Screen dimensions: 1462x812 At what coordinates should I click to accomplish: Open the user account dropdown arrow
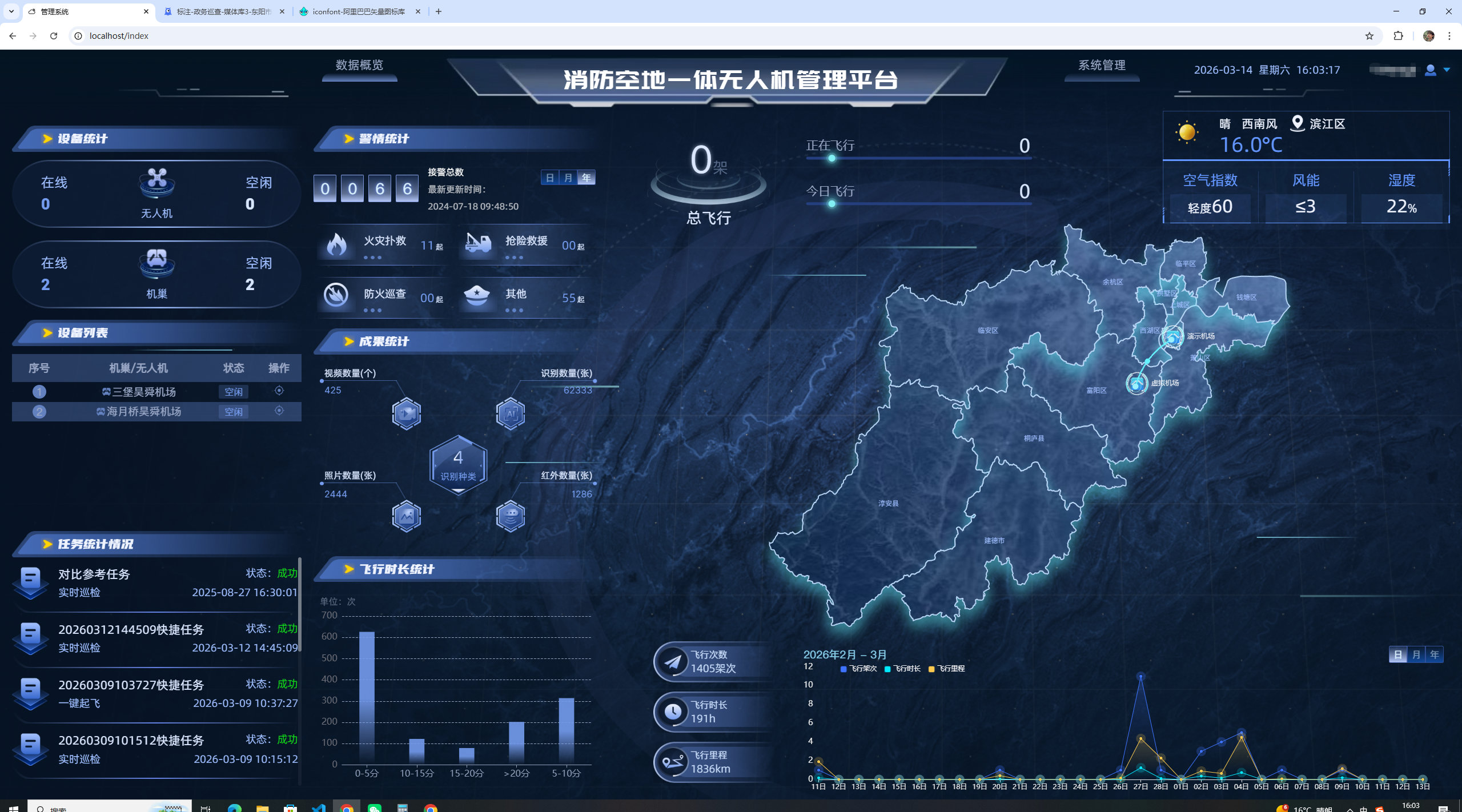pos(1447,70)
